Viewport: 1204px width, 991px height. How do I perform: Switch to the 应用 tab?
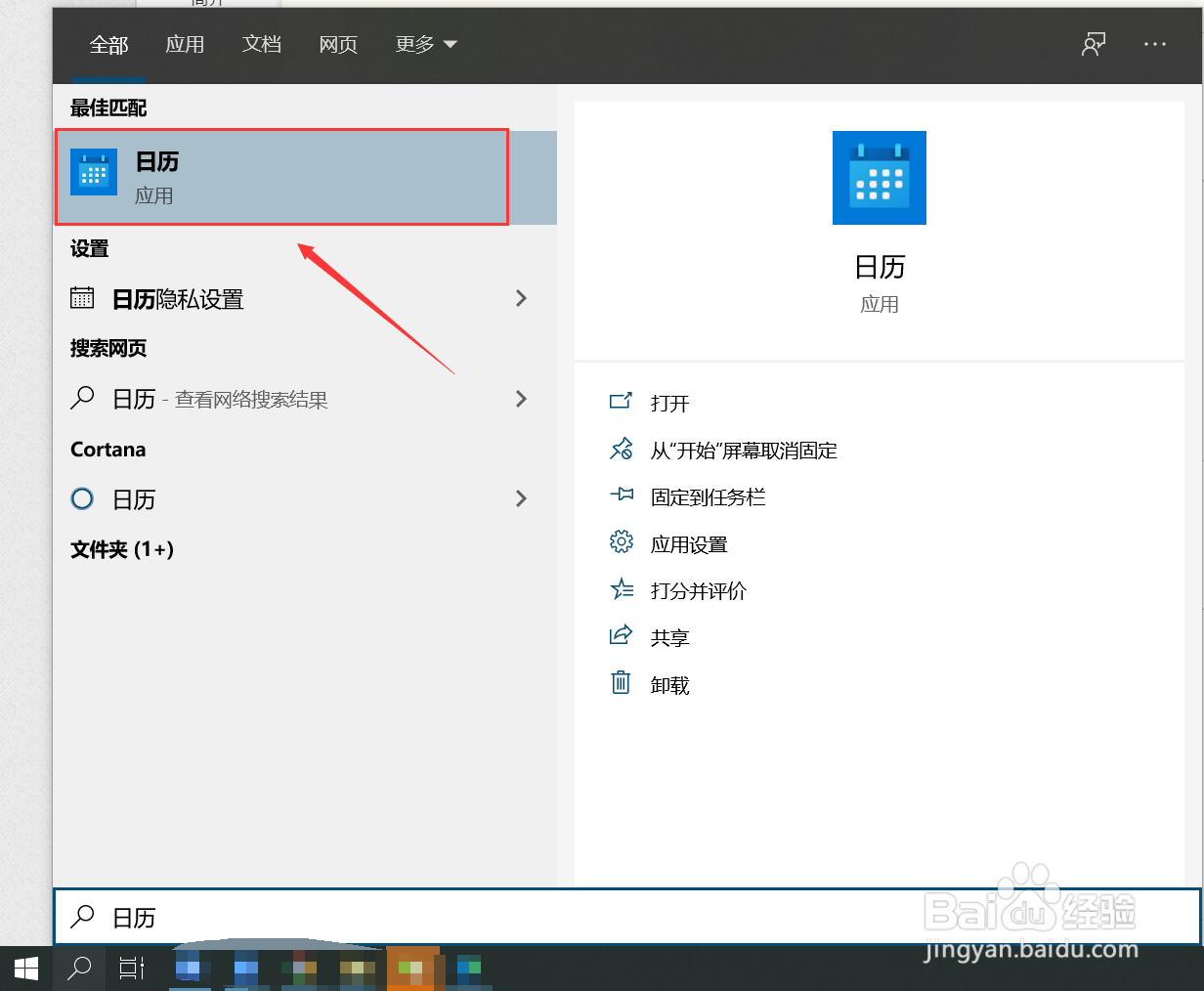click(185, 44)
